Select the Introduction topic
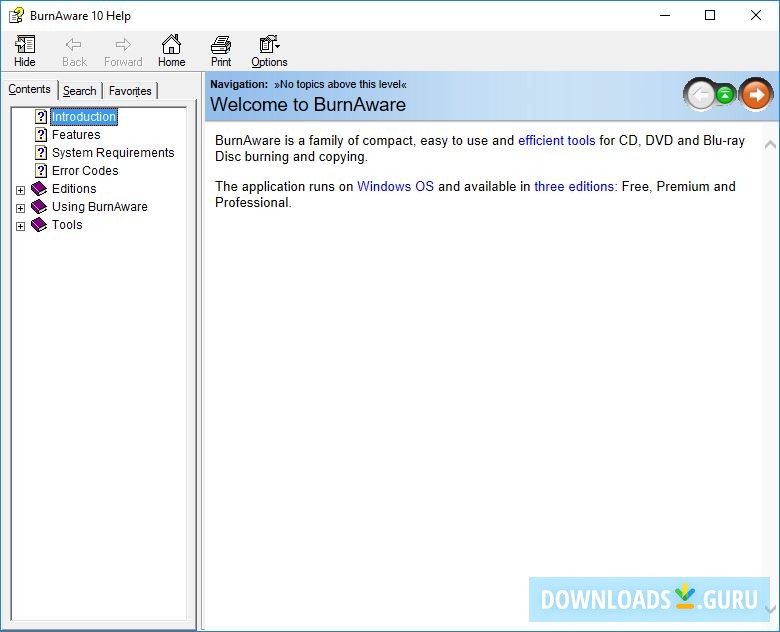The width and height of the screenshot is (780, 632). [84, 117]
